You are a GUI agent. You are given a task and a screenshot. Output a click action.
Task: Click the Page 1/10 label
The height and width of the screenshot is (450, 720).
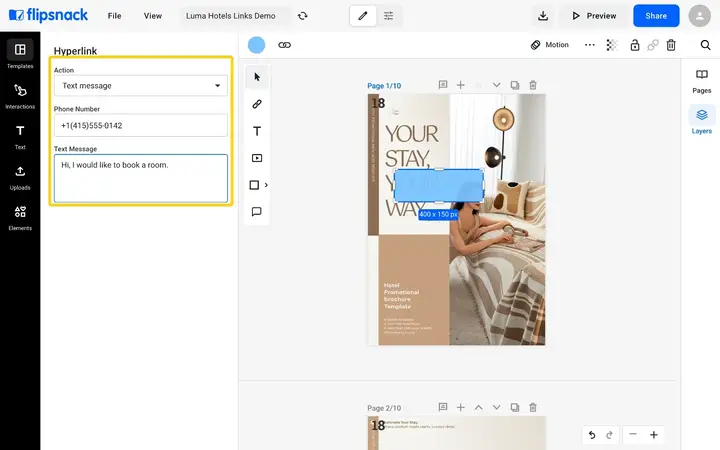coord(384,86)
